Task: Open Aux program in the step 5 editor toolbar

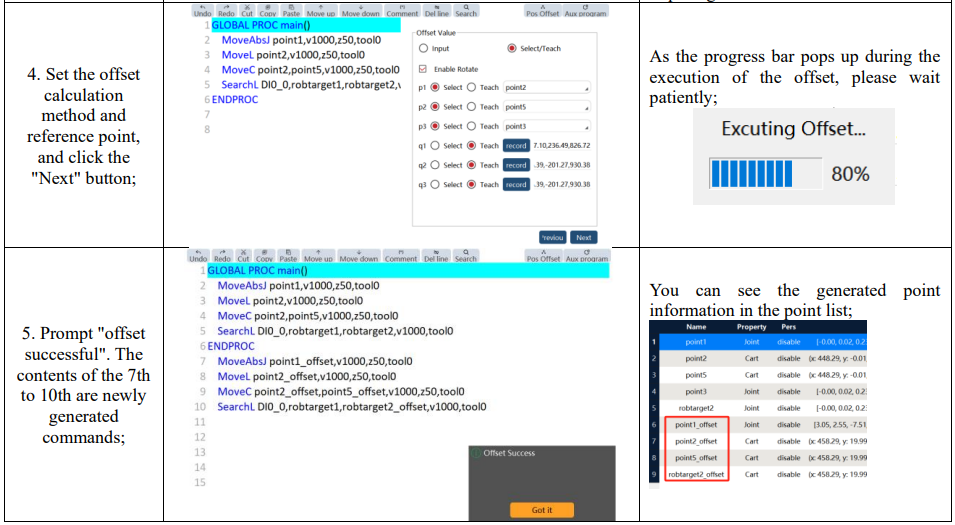Action: (587, 256)
